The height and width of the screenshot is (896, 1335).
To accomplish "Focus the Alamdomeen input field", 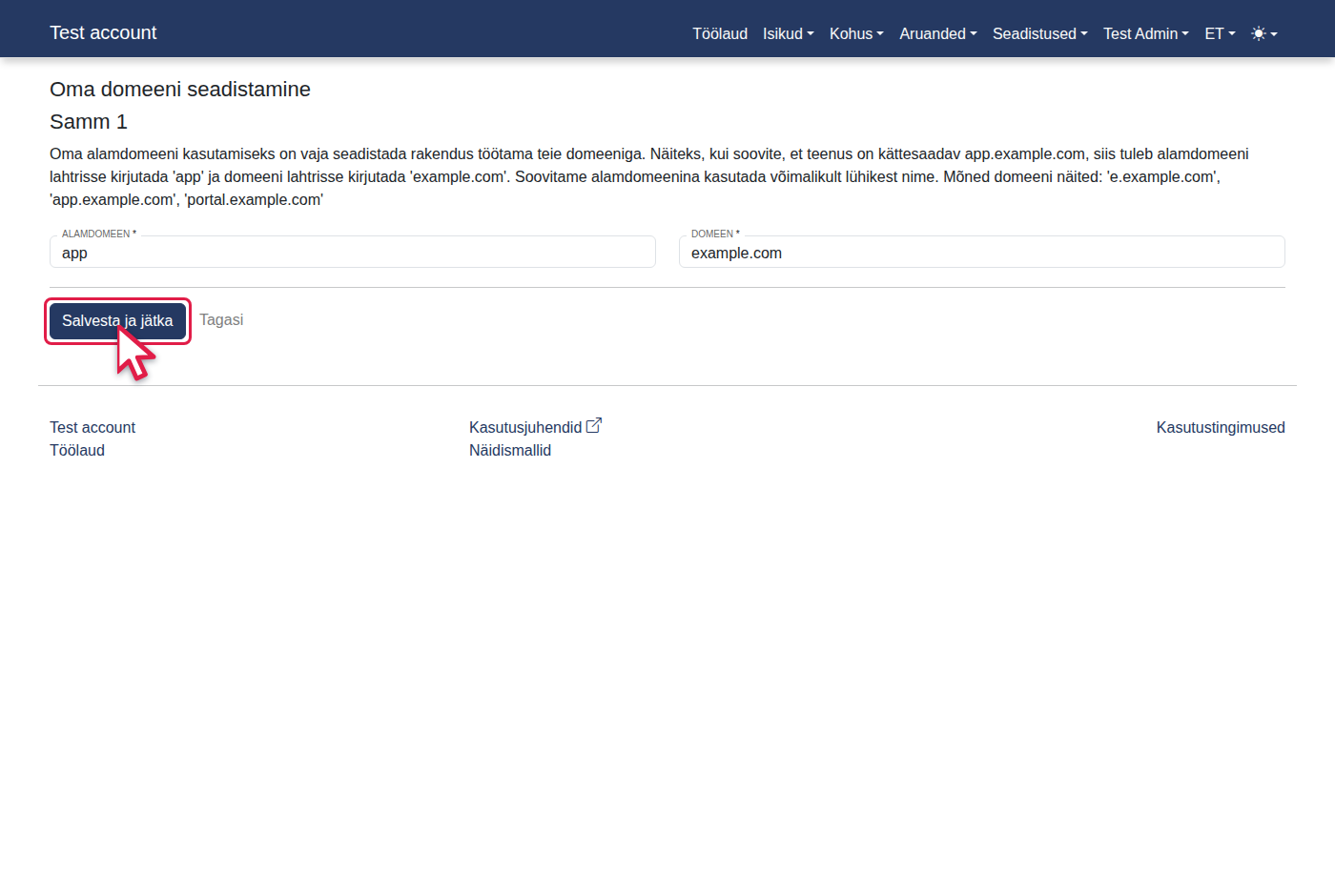I will click(x=353, y=252).
